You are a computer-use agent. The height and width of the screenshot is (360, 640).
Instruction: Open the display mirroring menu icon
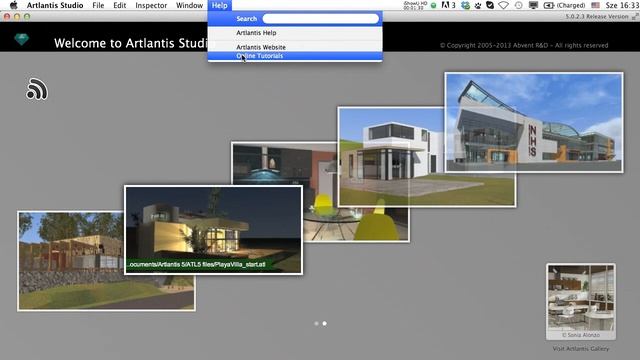pyautogui.click(x=533, y=5)
